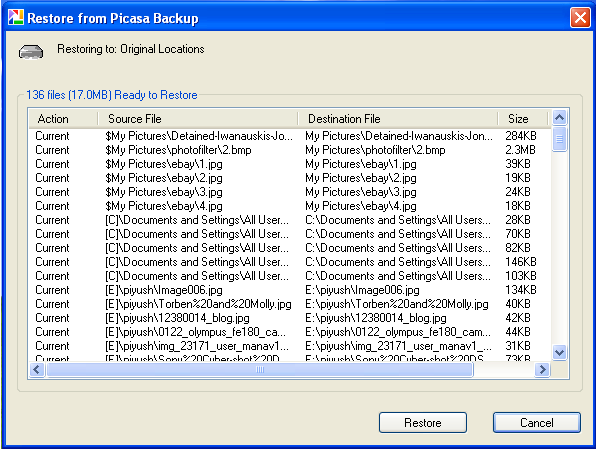Click destination E:\piyush\Torben%20and%20Molly.jpg
Screen dimensions: 596x449
pos(397,304)
